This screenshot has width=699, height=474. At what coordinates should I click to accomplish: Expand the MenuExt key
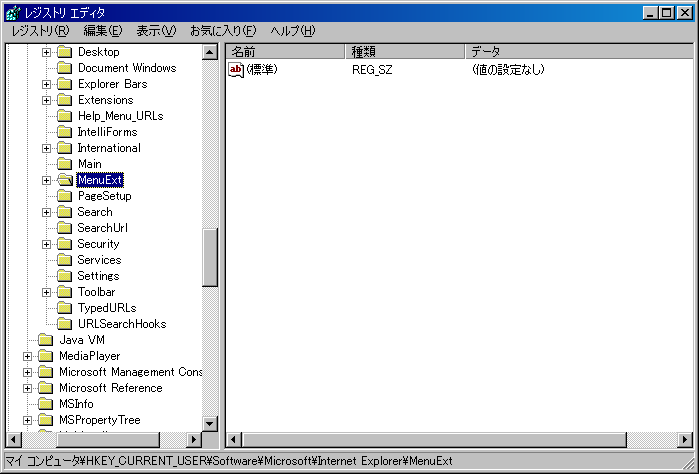(x=46, y=180)
